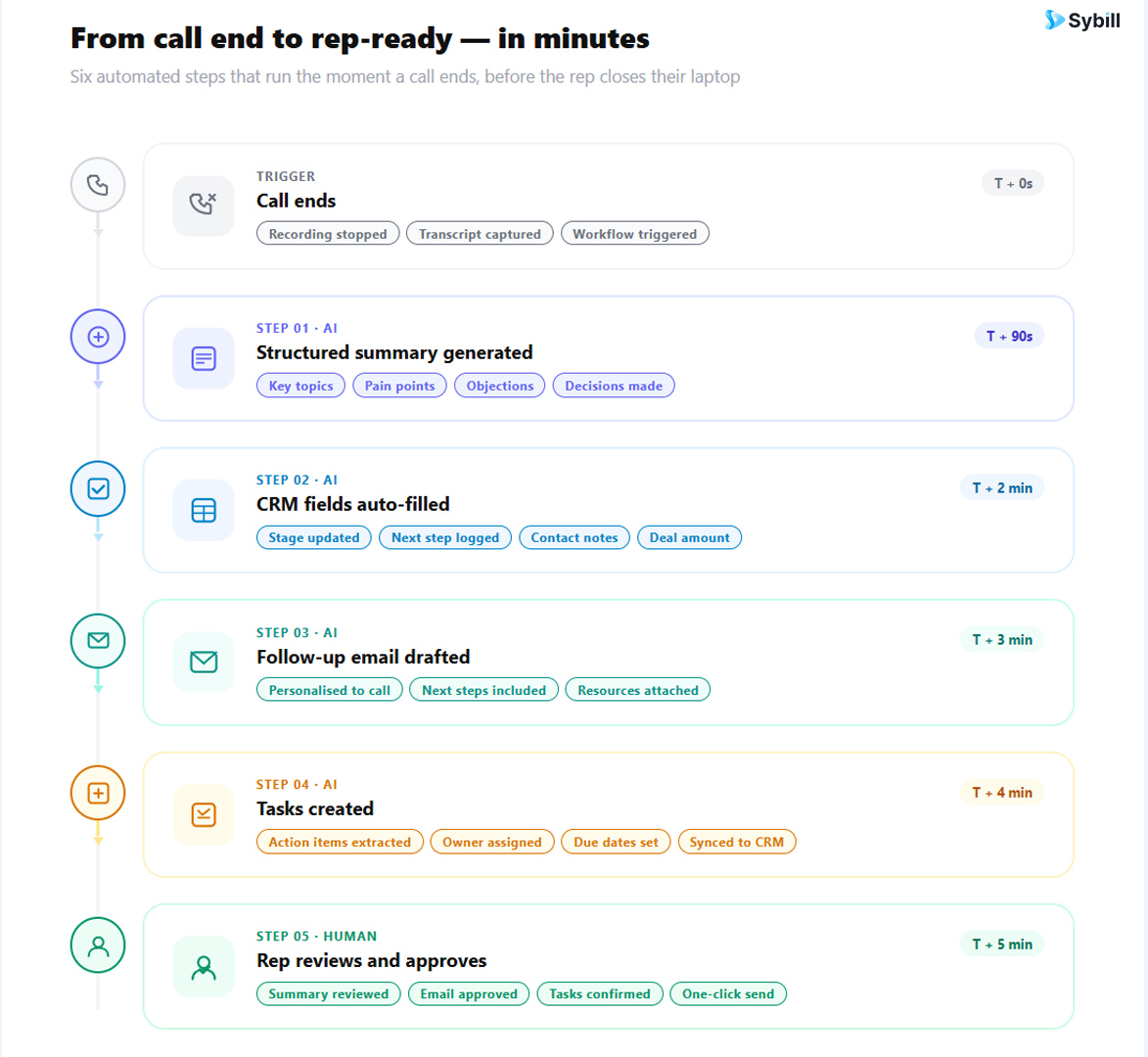
Task: Select the Key topics tag
Action: (300, 386)
